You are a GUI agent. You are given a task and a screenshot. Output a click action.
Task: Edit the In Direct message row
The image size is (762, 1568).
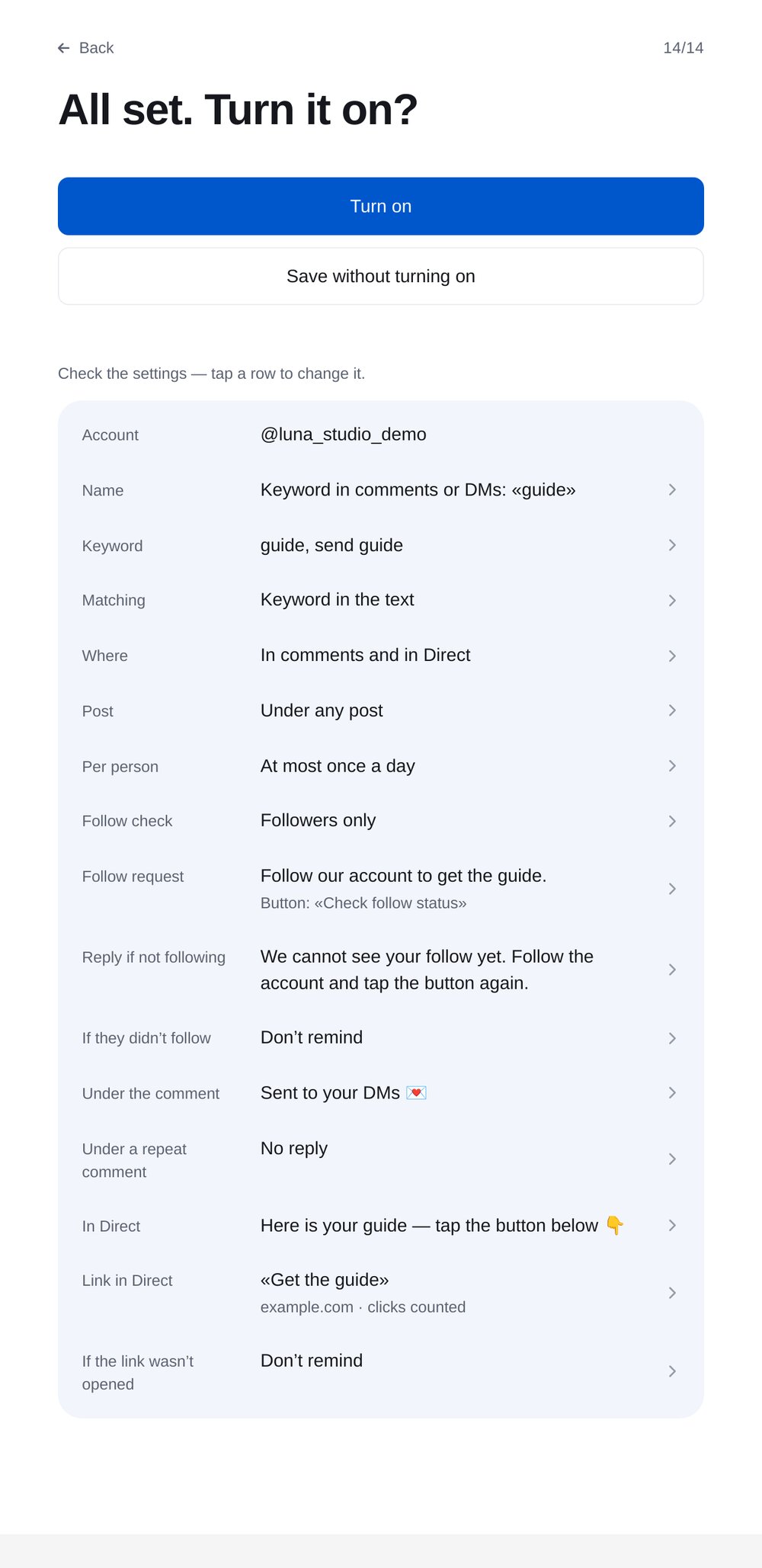[381, 1226]
